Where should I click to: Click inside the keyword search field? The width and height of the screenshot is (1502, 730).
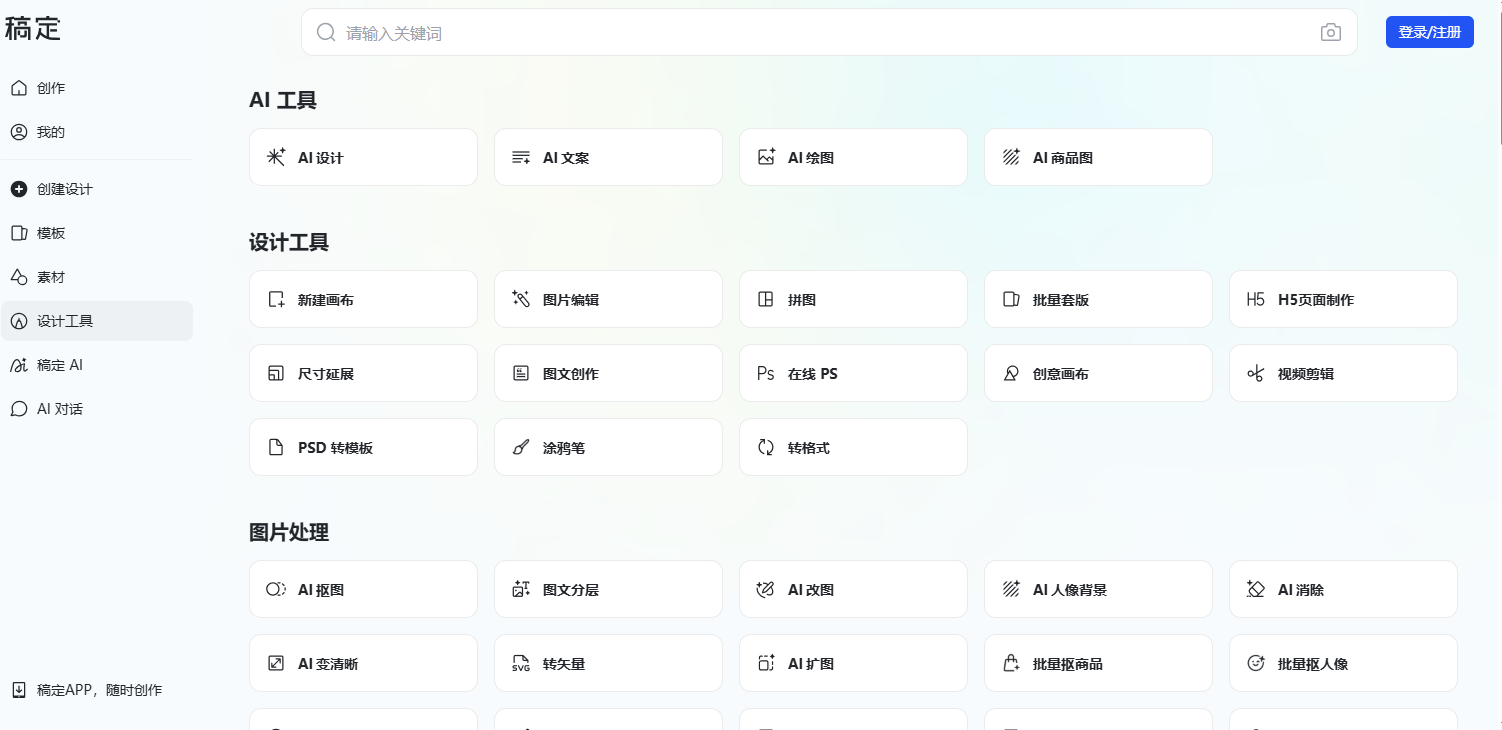[700, 32]
